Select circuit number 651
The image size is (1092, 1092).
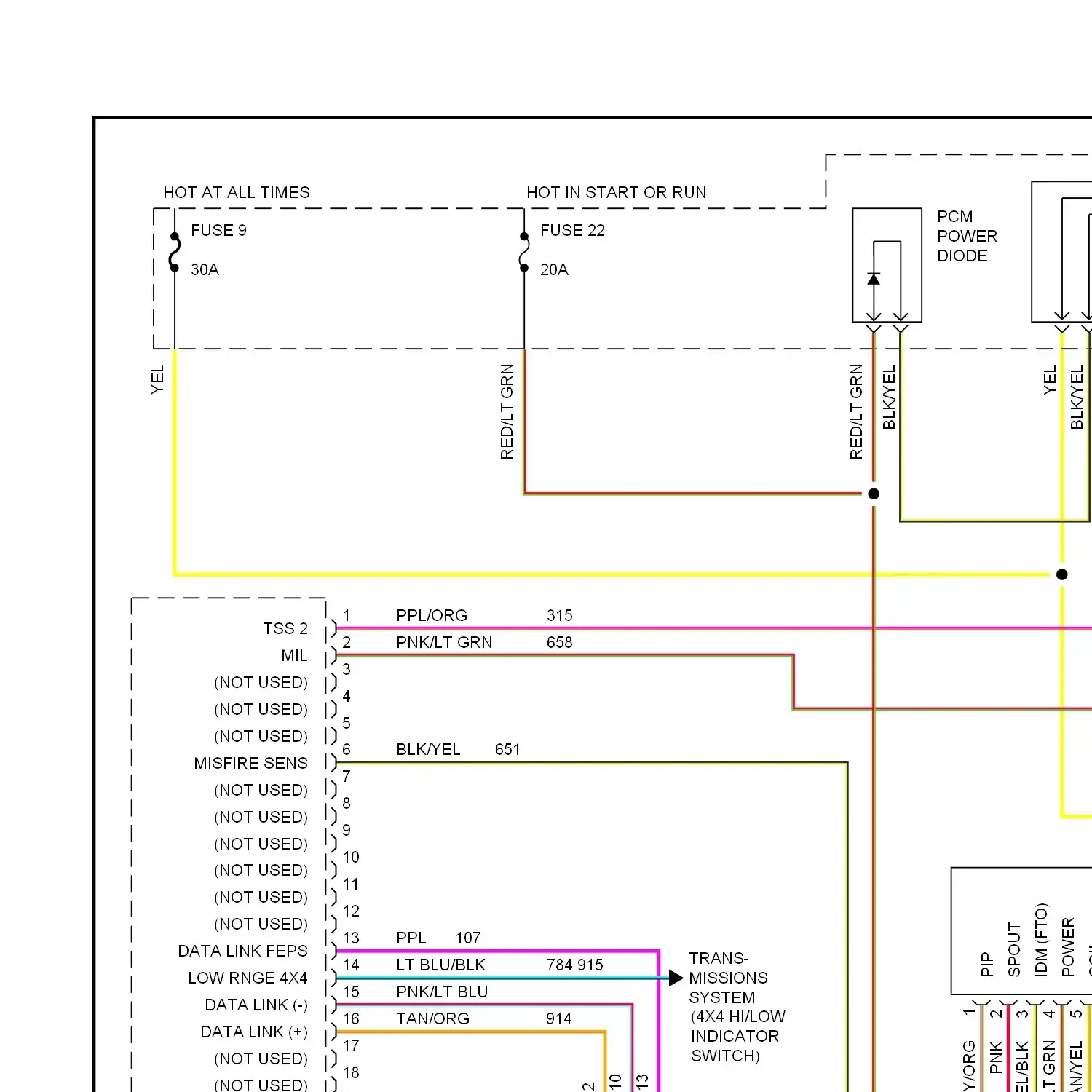pyautogui.click(x=507, y=749)
